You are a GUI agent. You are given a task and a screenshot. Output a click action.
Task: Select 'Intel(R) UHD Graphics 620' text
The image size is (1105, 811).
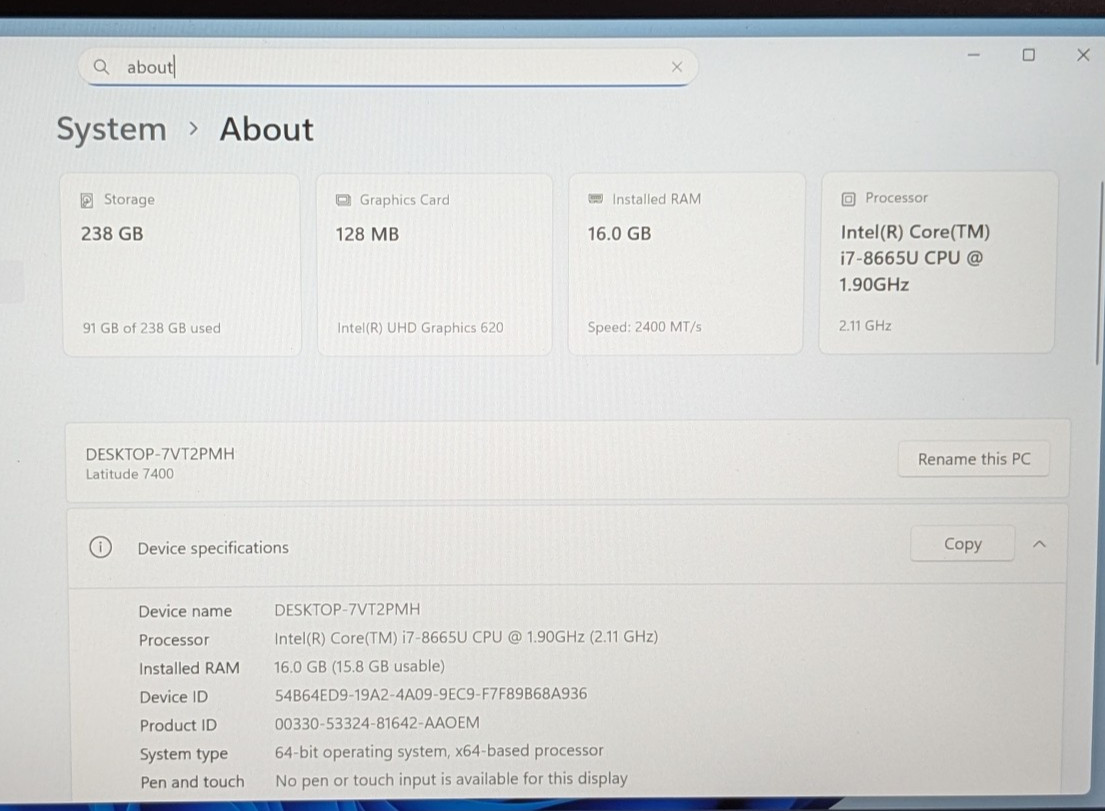420,328
